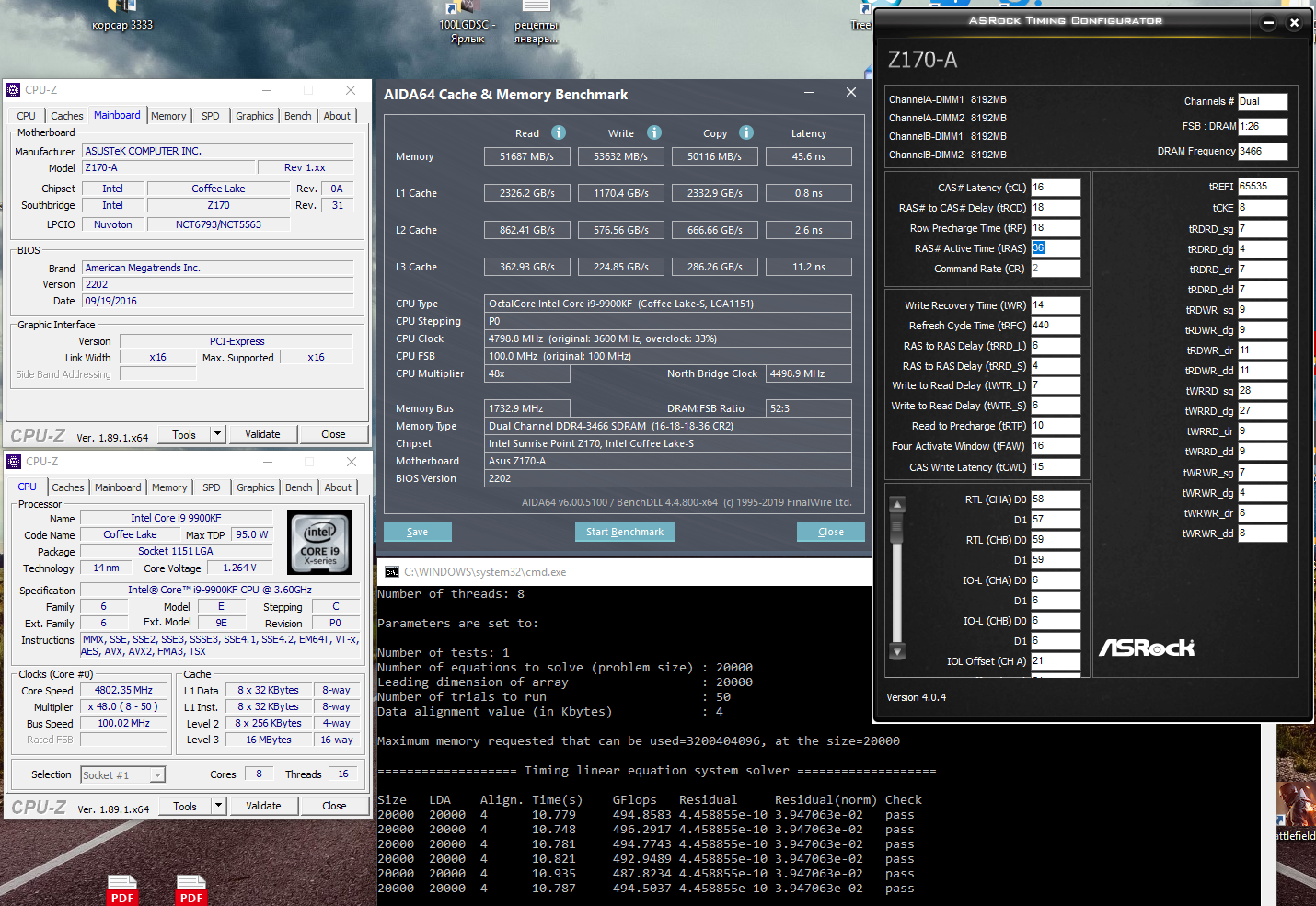This screenshot has width=1316, height=906.
Task: Click the RAS# to CAS# Delay (tRCD) field
Action: (1056, 208)
